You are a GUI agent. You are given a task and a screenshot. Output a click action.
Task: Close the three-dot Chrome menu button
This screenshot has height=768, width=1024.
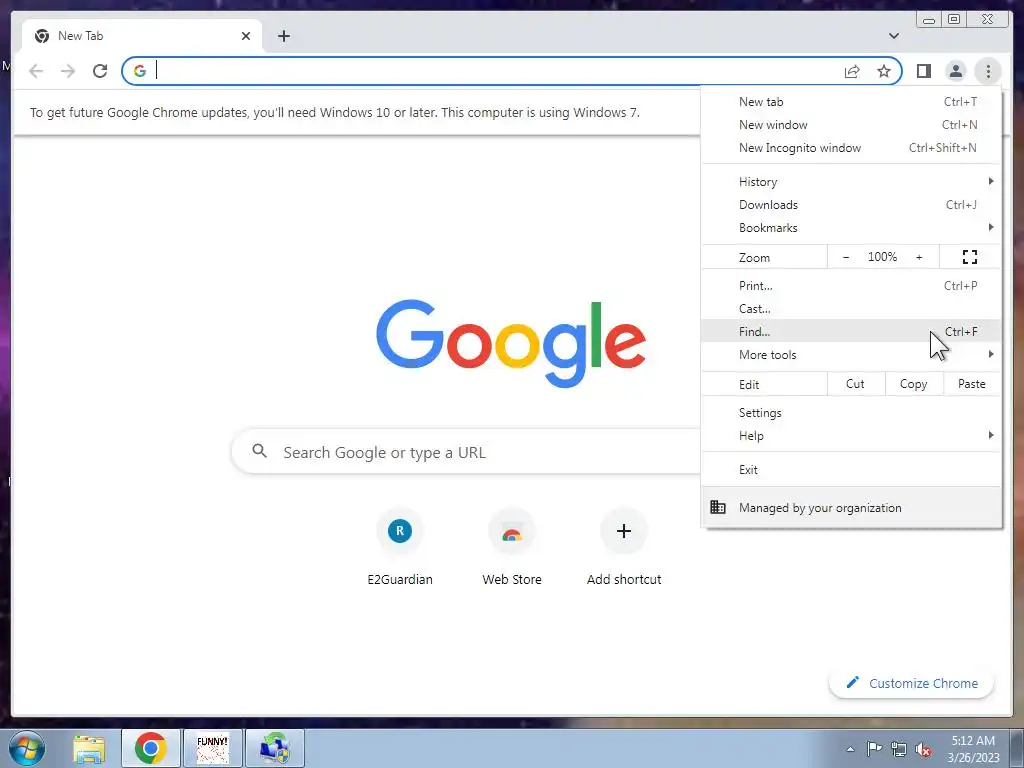coord(988,71)
